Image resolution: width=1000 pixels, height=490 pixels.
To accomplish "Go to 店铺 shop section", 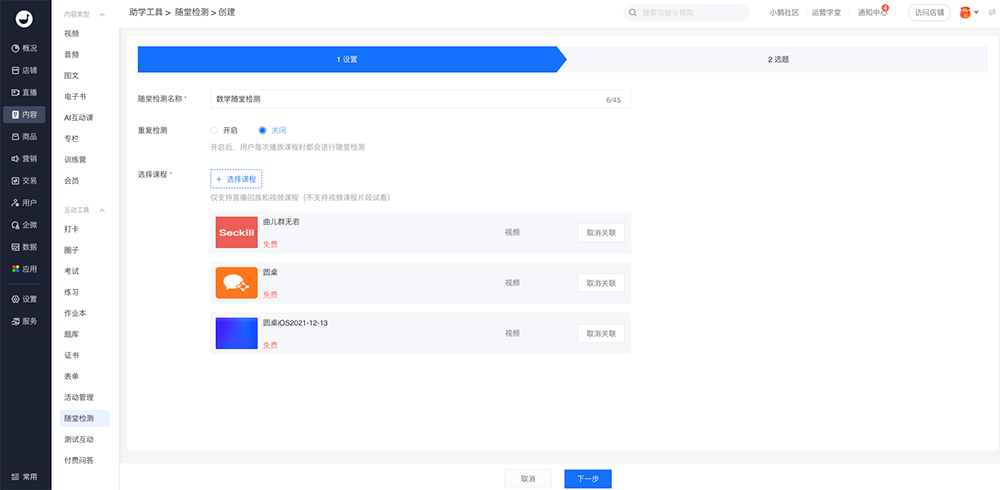I will point(15,70).
